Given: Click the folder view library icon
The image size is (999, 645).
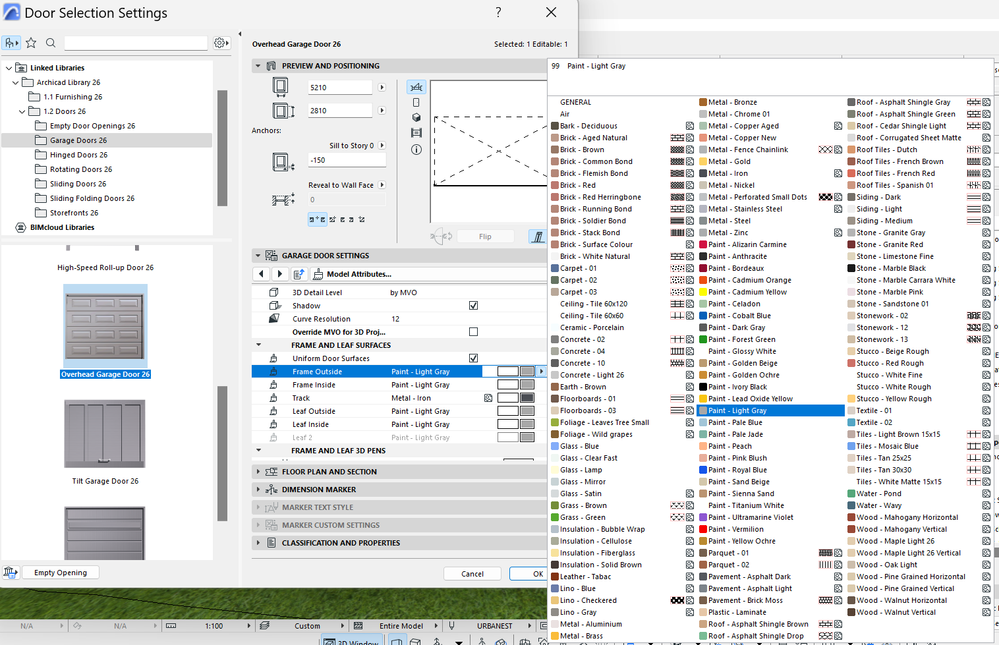Looking at the screenshot, I should point(11,43).
